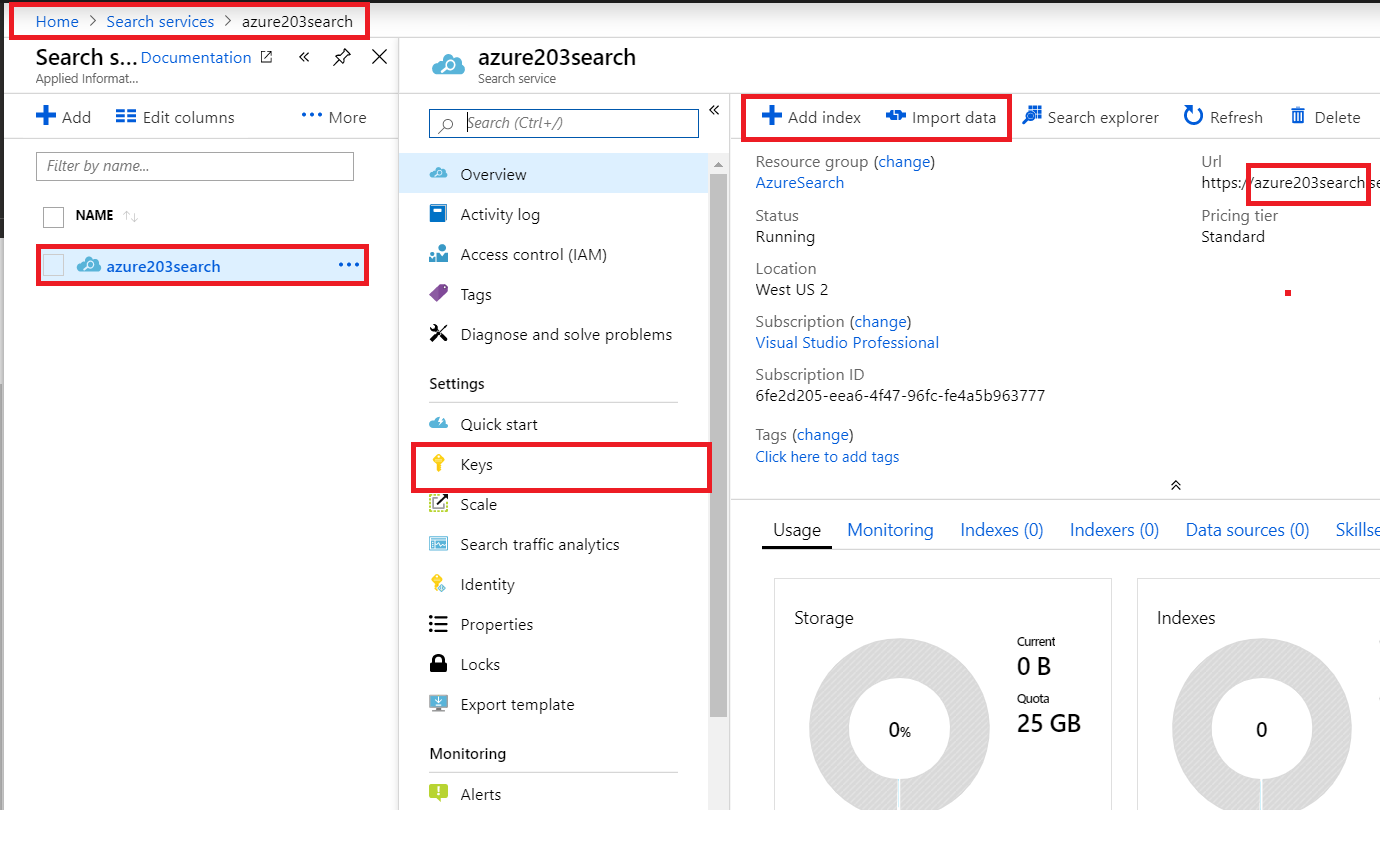Select the header checkbox above the name list
This screenshot has width=1380, height=853.
[x=53, y=216]
